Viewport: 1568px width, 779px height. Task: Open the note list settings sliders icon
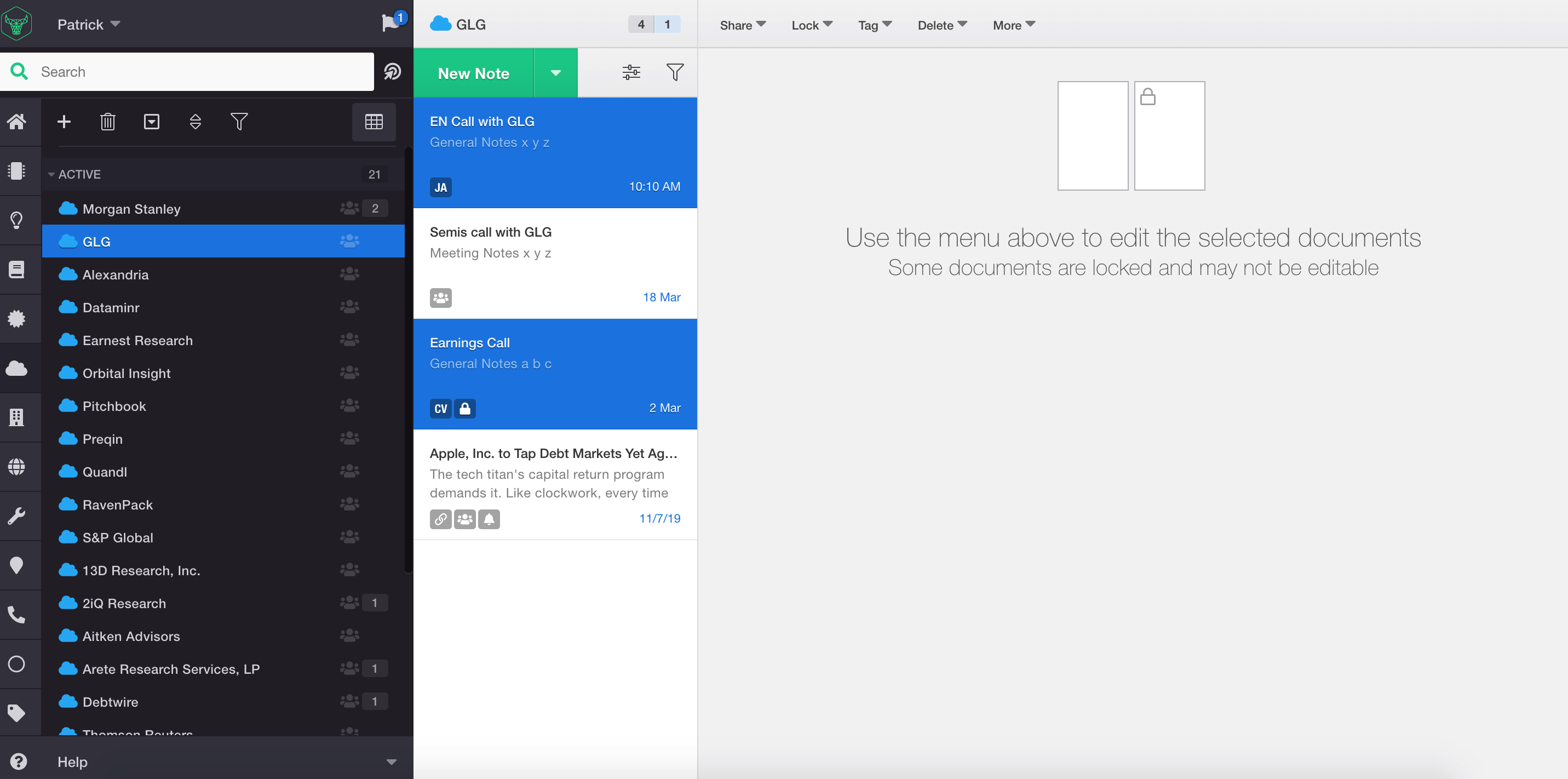pyautogui.click(x=631, y=72)
